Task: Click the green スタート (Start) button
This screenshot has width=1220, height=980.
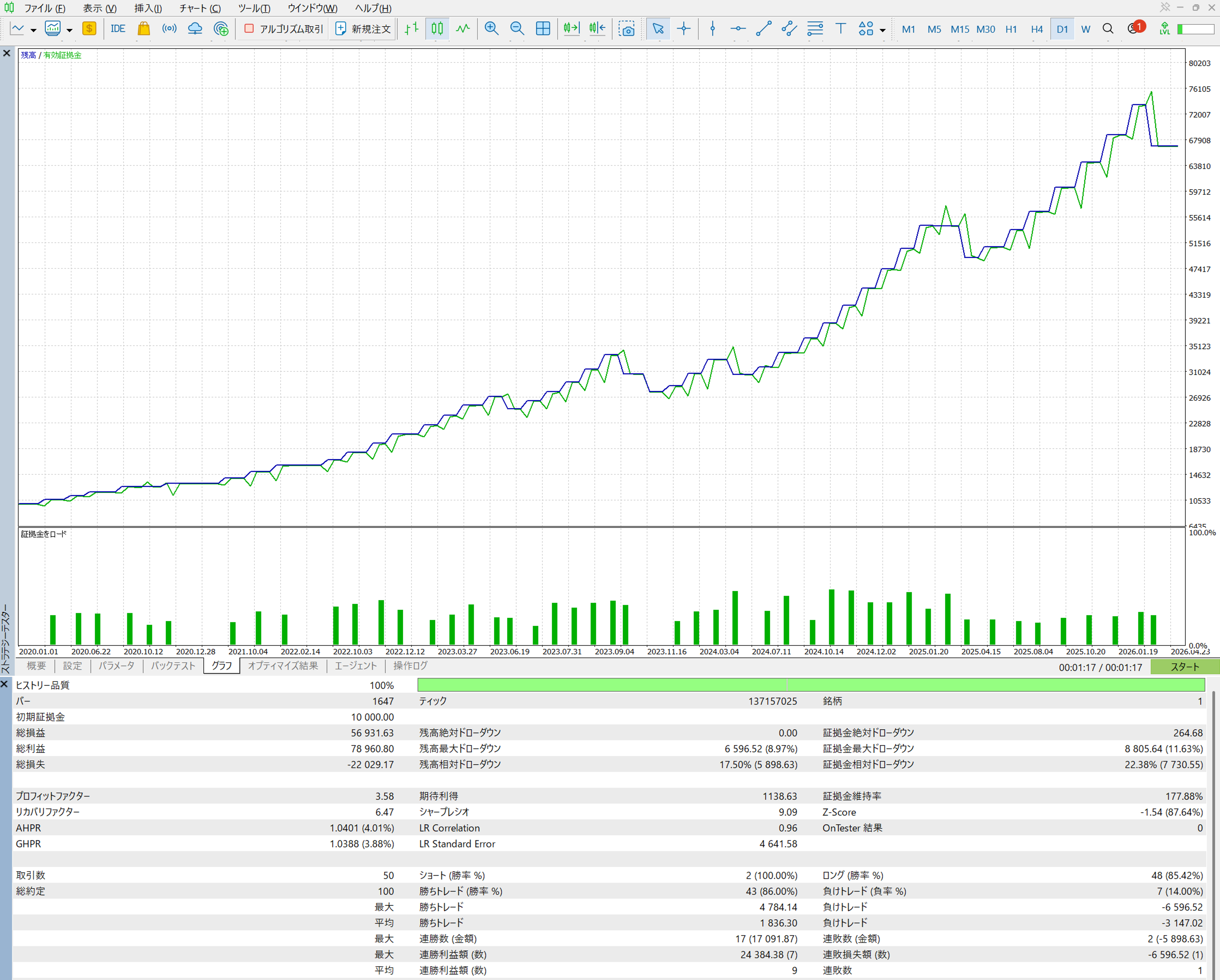Action: pyautogui.click(x=1185, y=667)
